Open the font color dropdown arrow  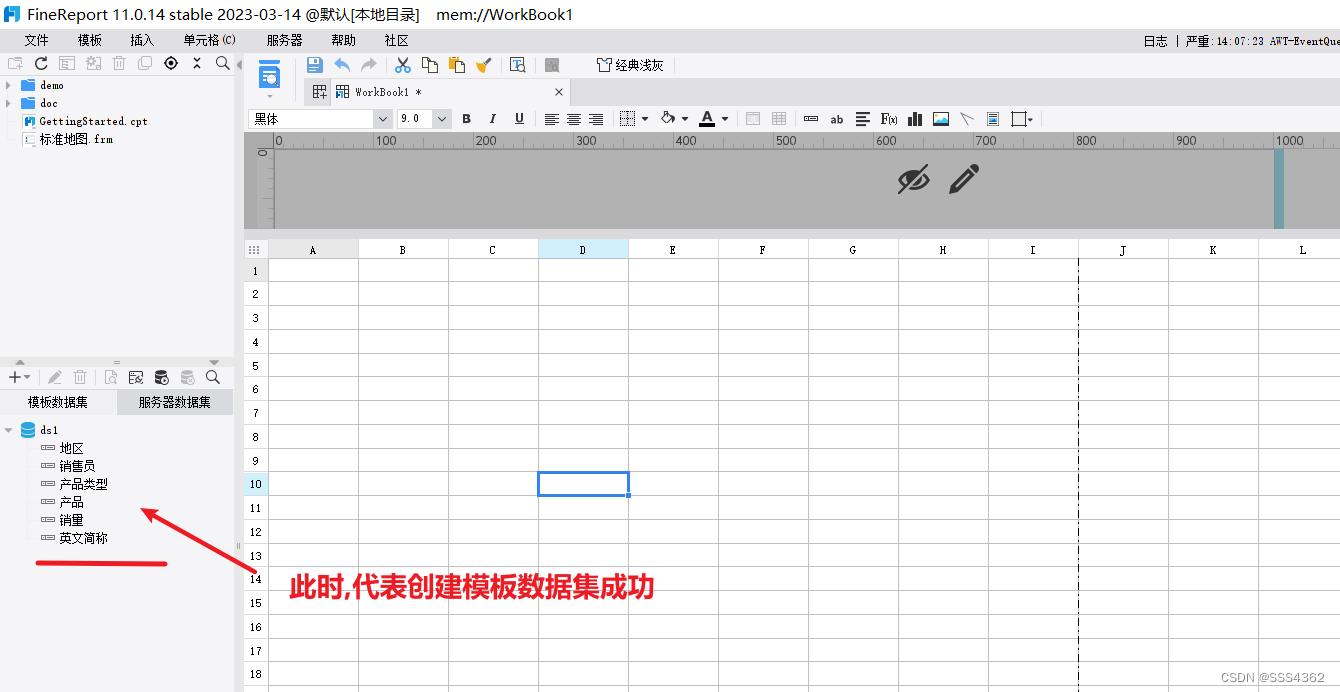pos(725,119)
